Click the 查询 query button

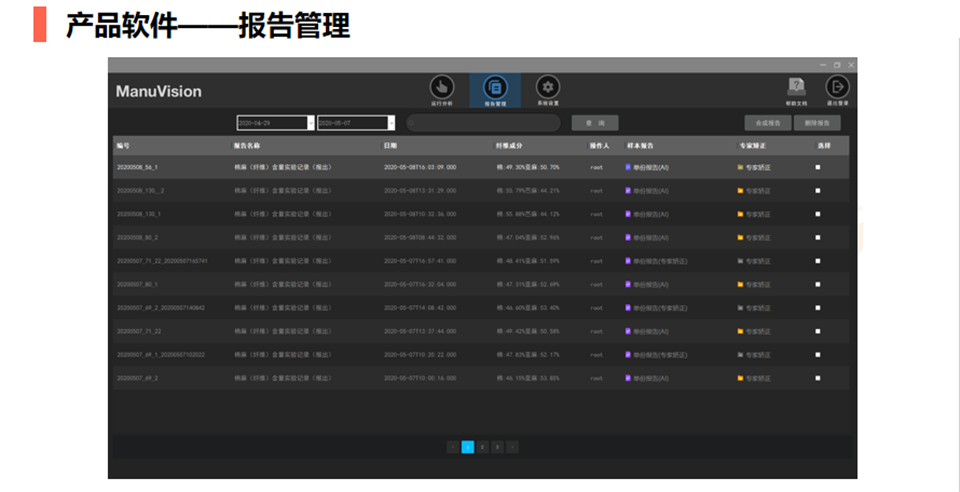595,123
